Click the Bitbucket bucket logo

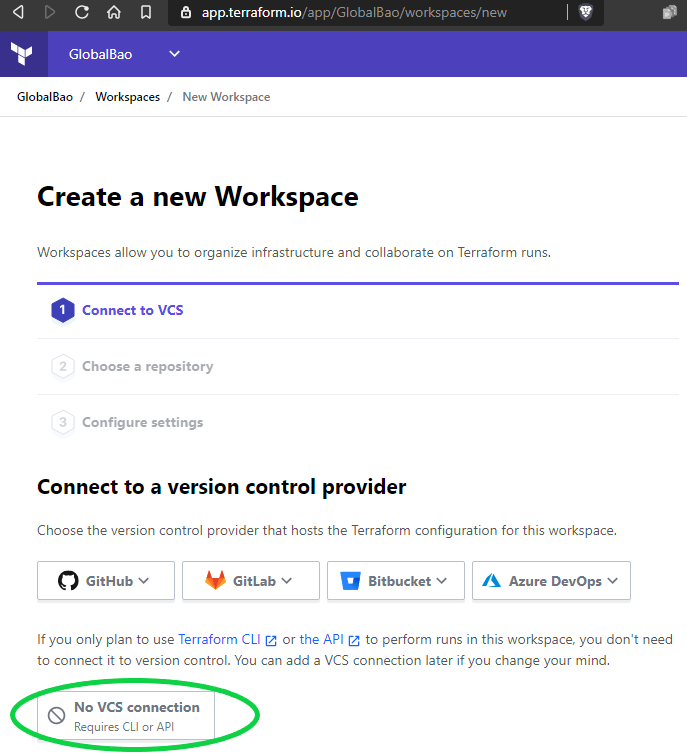pyautogui.click(x=350, y=581)
